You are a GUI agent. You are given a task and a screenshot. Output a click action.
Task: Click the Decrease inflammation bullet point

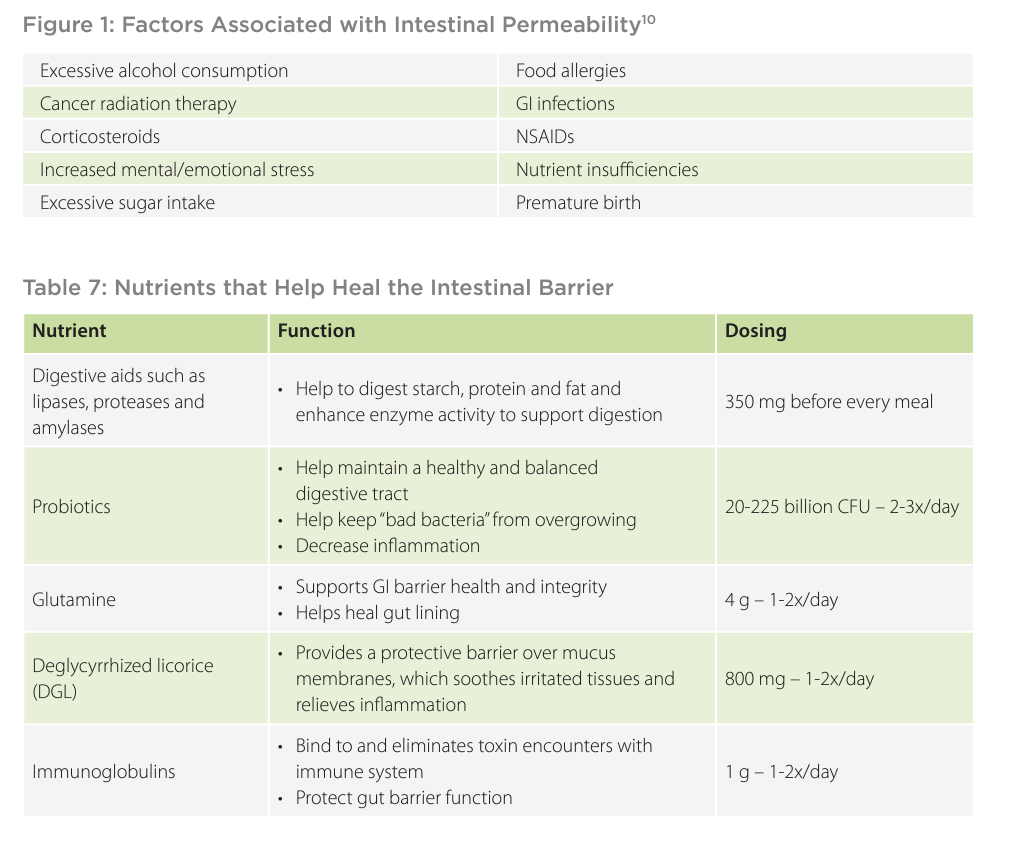click(x=387, y=546)
